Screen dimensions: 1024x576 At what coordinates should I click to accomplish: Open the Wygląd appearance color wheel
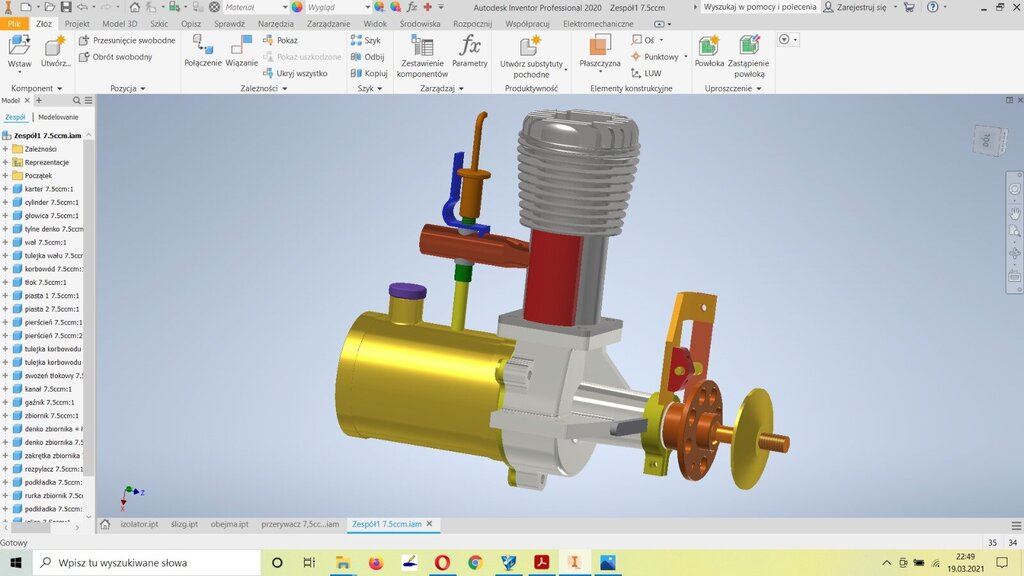[x=296, y=7]
